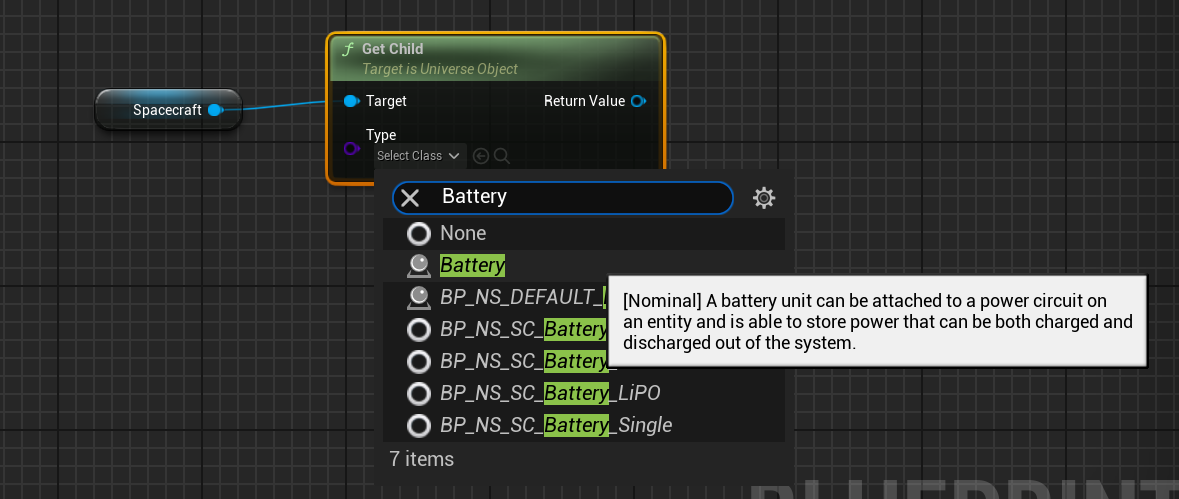Screen dimensions: 1179x499
Task: Click the Spacecraft variable output pin
Action: click(x=215, y=110)
